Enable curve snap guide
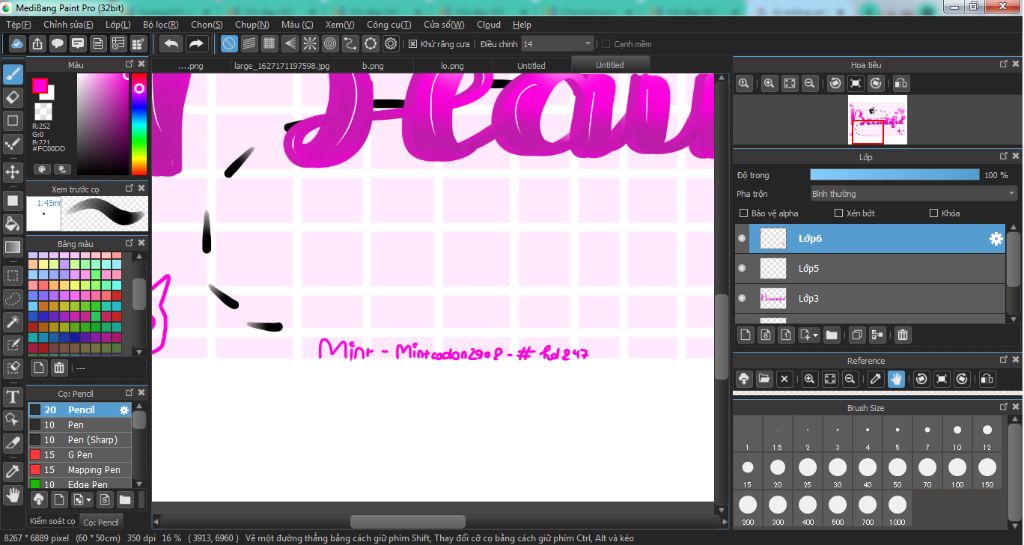 (350, 44)
